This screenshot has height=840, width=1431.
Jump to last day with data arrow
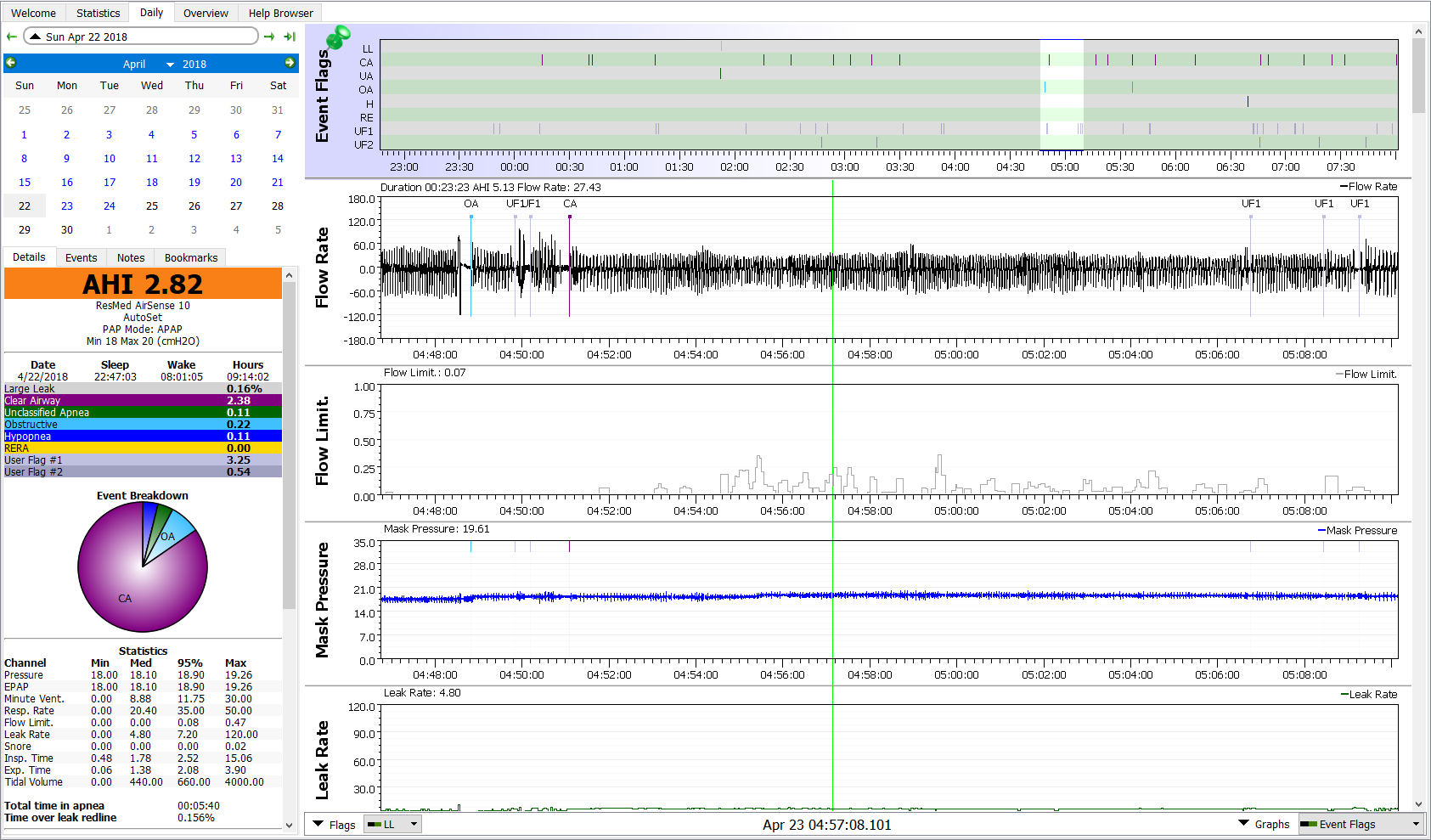click(290, 37)
